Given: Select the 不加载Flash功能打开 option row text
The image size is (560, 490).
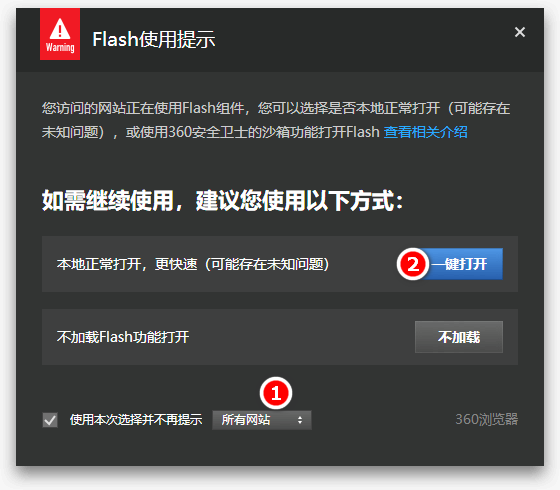Looking at the screenshot, I should click(x=123, y=337).
